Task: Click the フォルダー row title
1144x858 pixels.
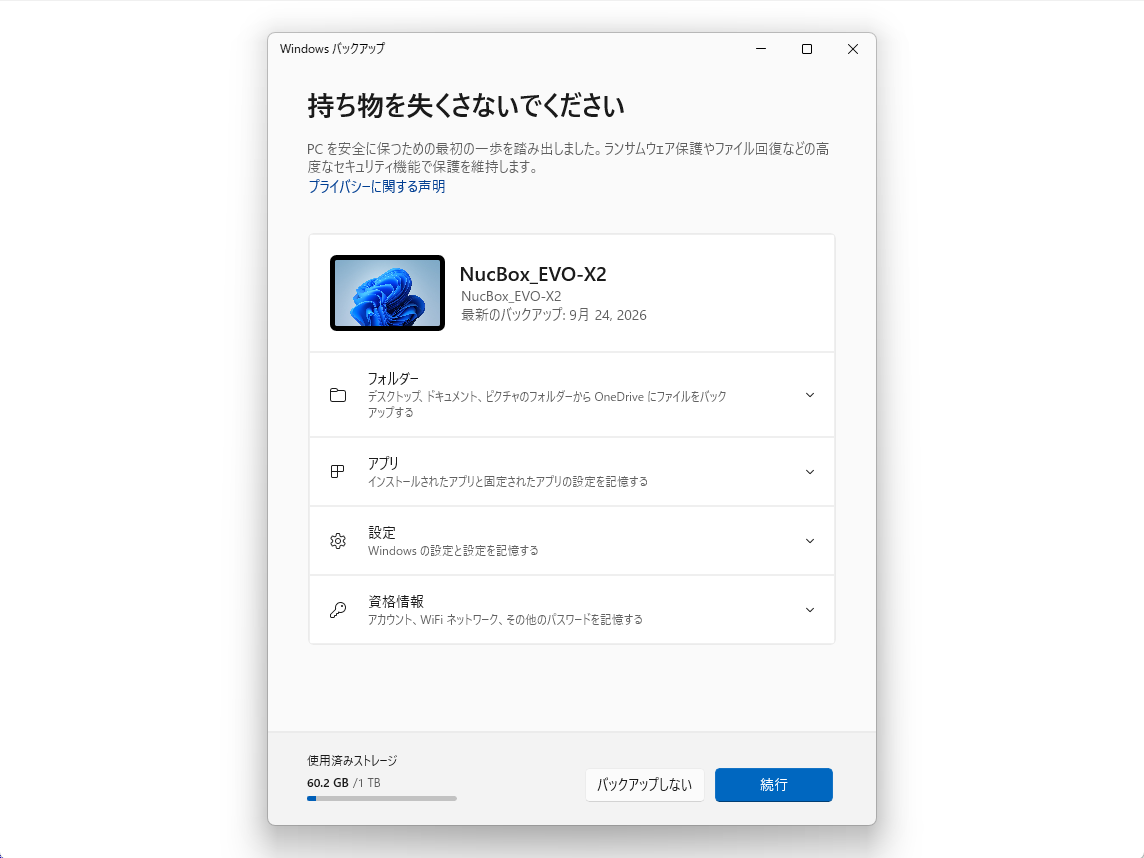Action: tap(393, 379)
